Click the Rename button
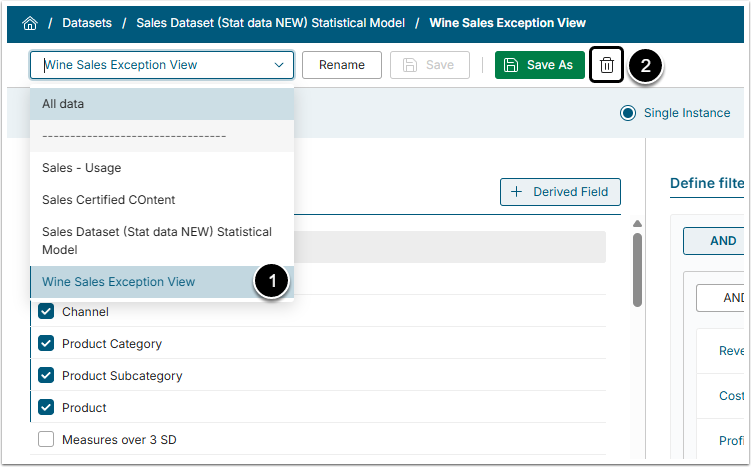The height and width of the screenshot is (467, 751). pos(341,65)
